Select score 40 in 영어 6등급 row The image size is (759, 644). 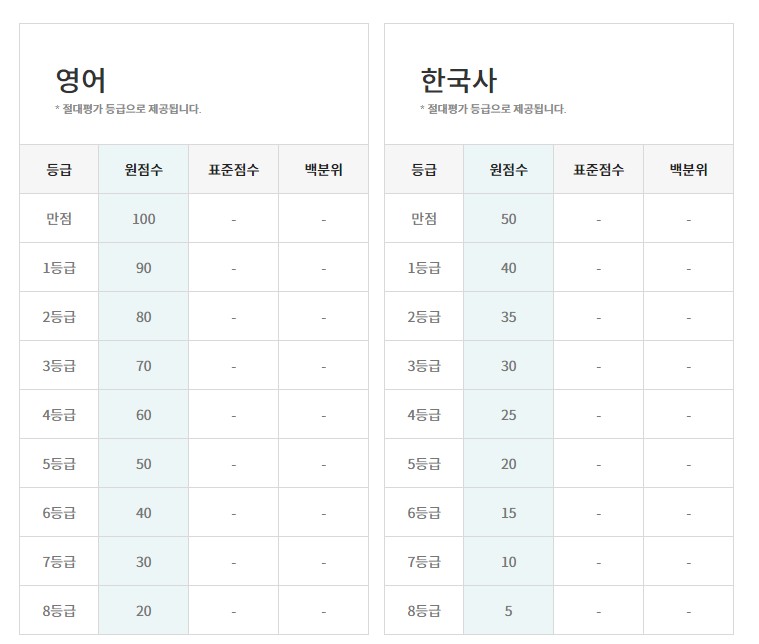(144, 513)
